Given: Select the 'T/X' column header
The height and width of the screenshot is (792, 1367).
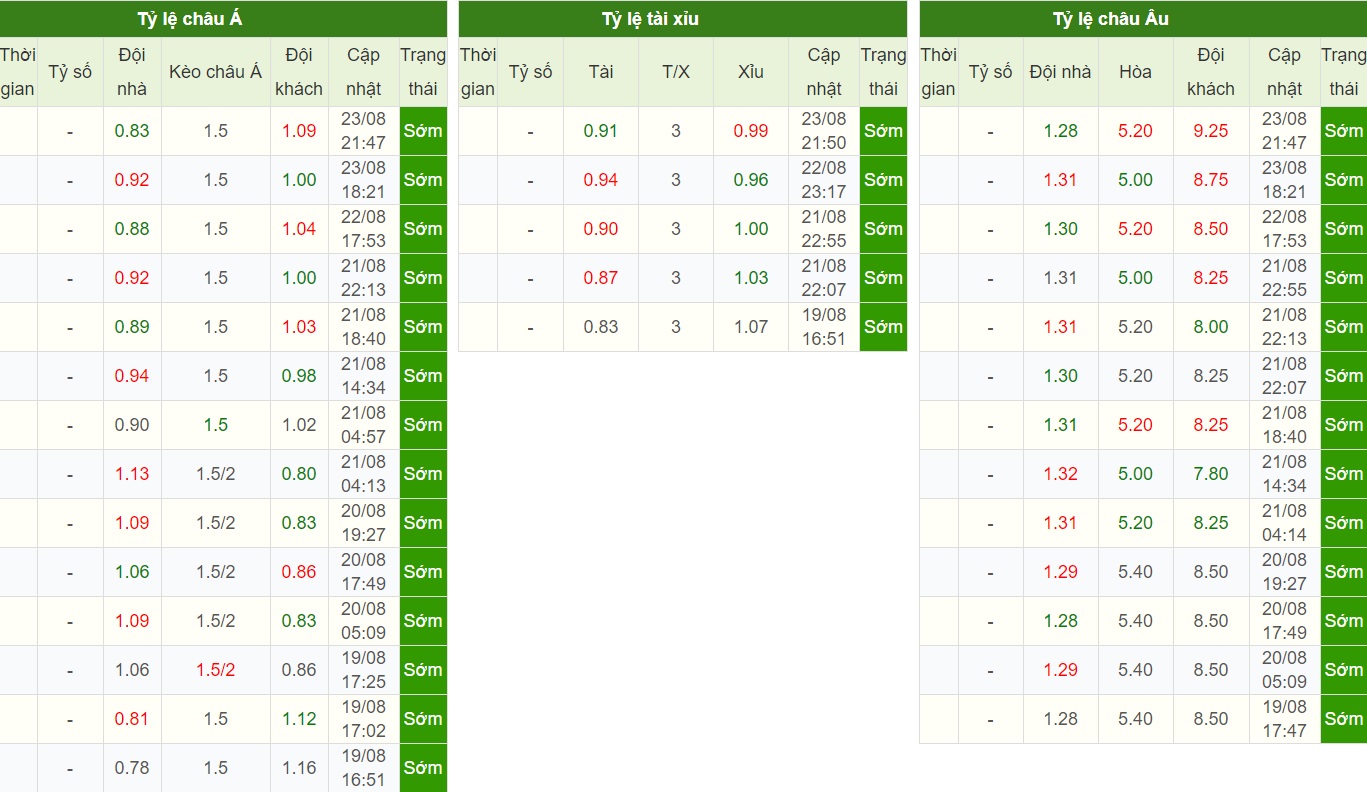Looking at the screenshot, I should (676, 72).
